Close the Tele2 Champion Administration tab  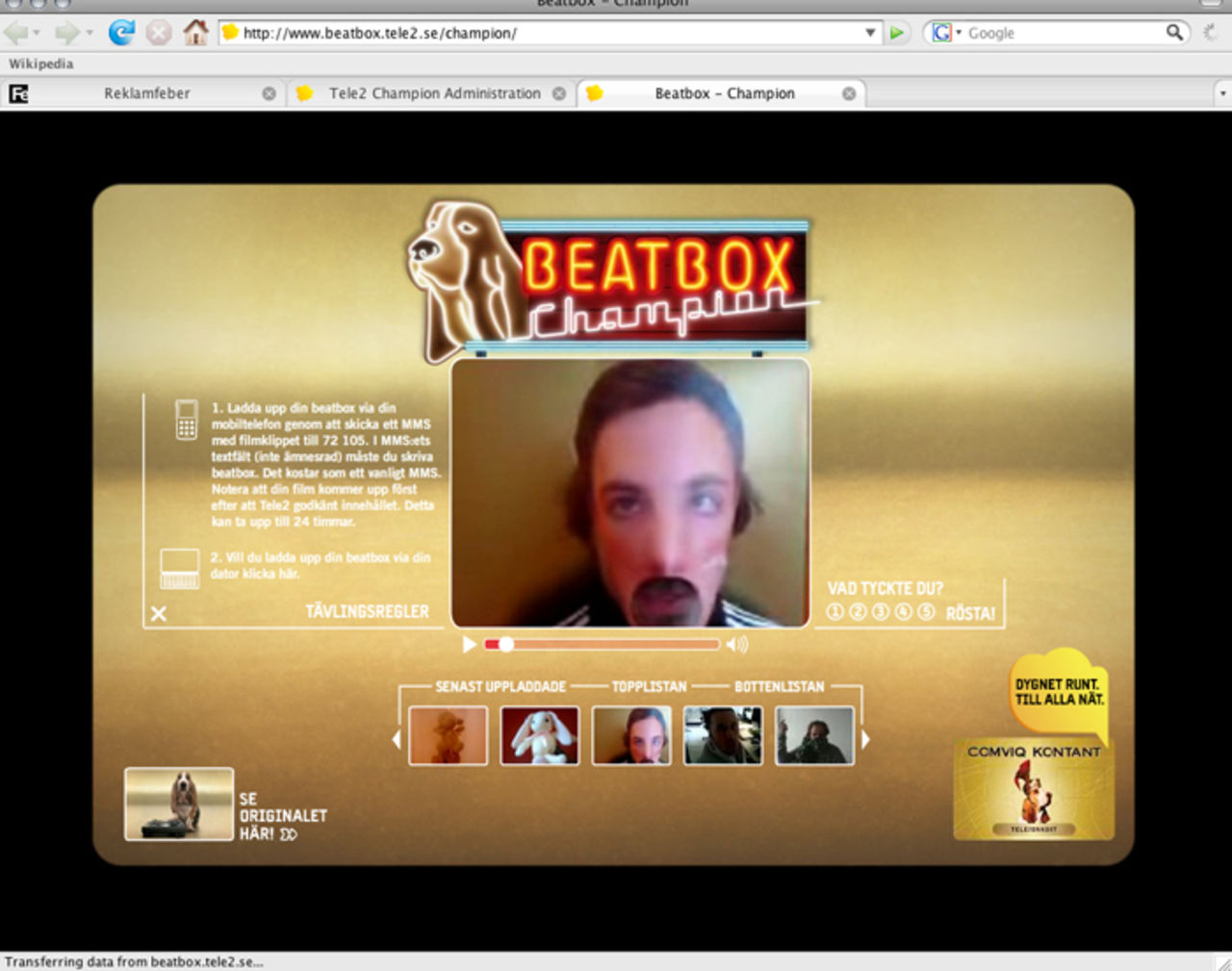[x=559, y=93]
